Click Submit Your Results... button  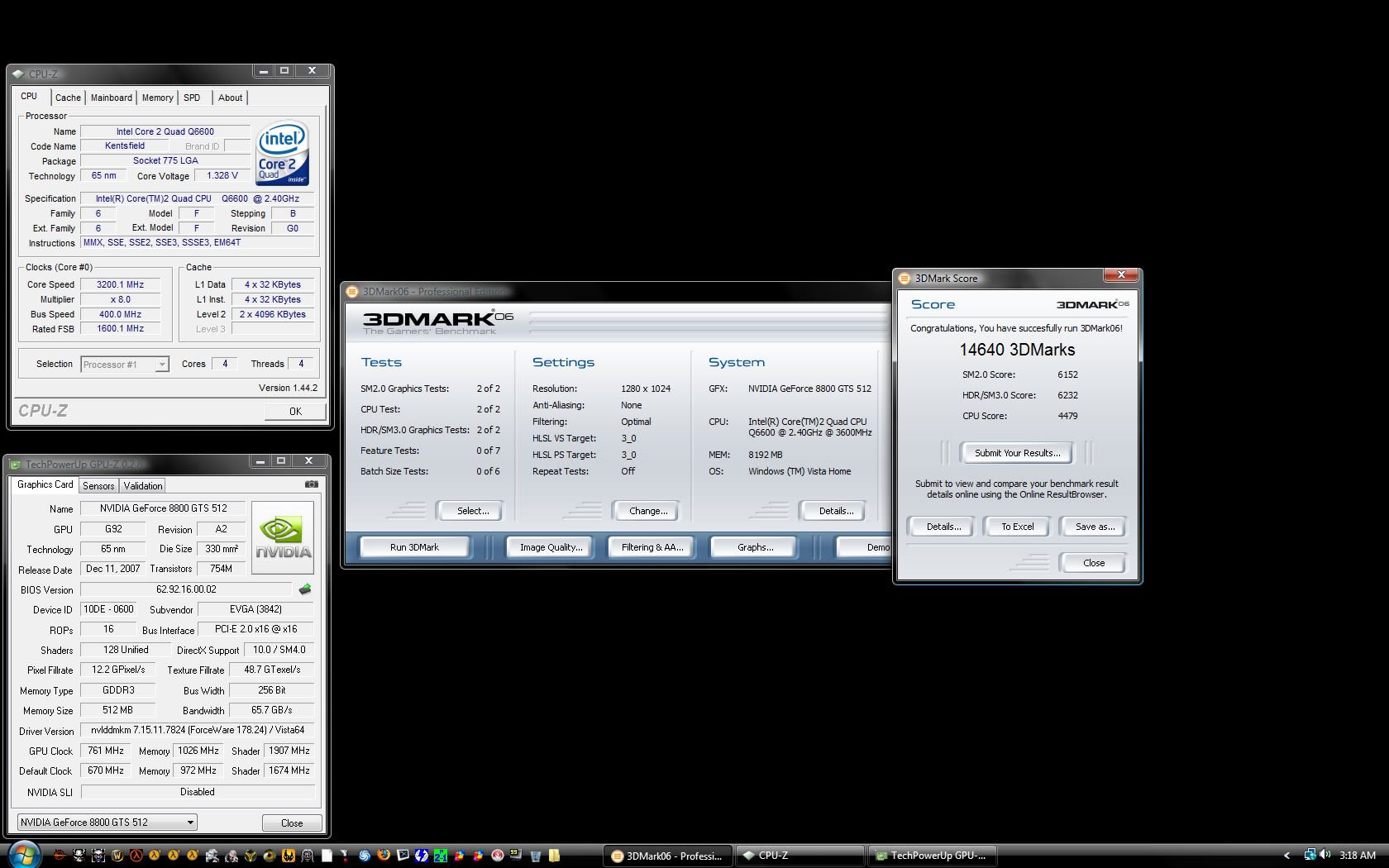(x=1017, y=453)
